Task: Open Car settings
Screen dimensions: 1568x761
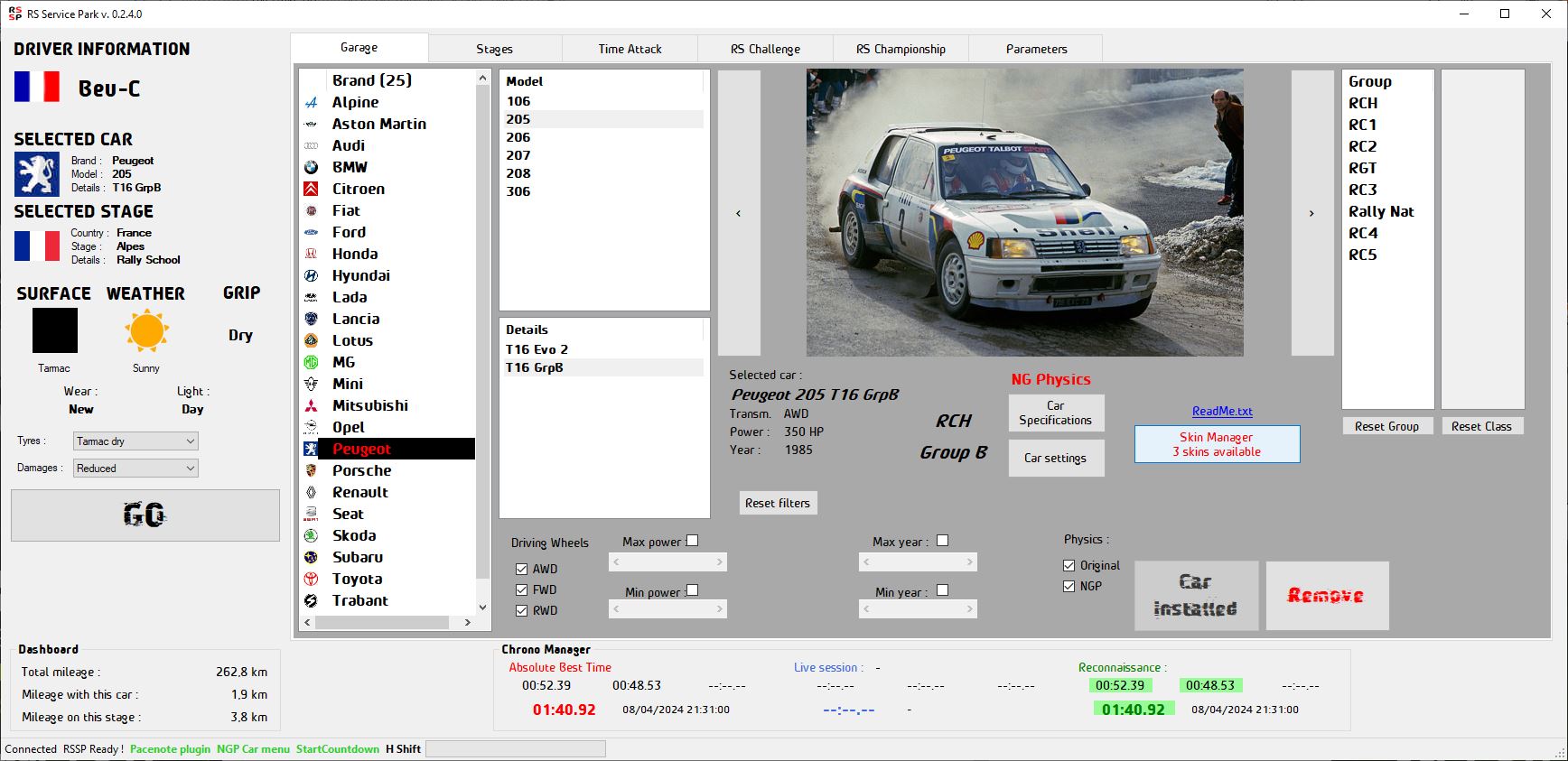Action: pos(1056,458)
